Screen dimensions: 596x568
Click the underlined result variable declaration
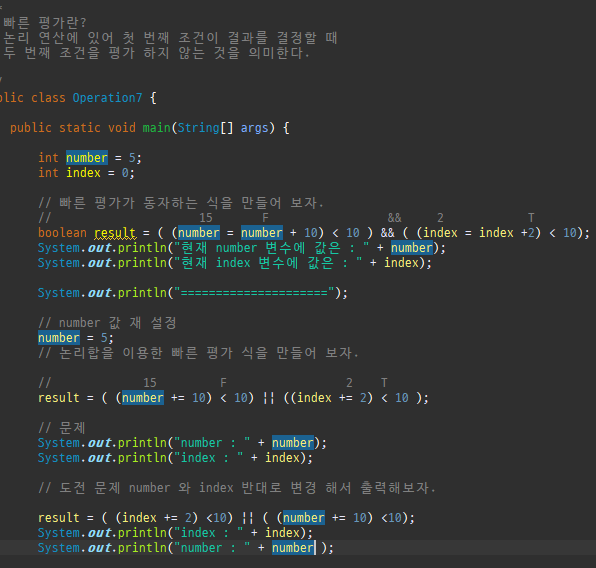[115, 233]
